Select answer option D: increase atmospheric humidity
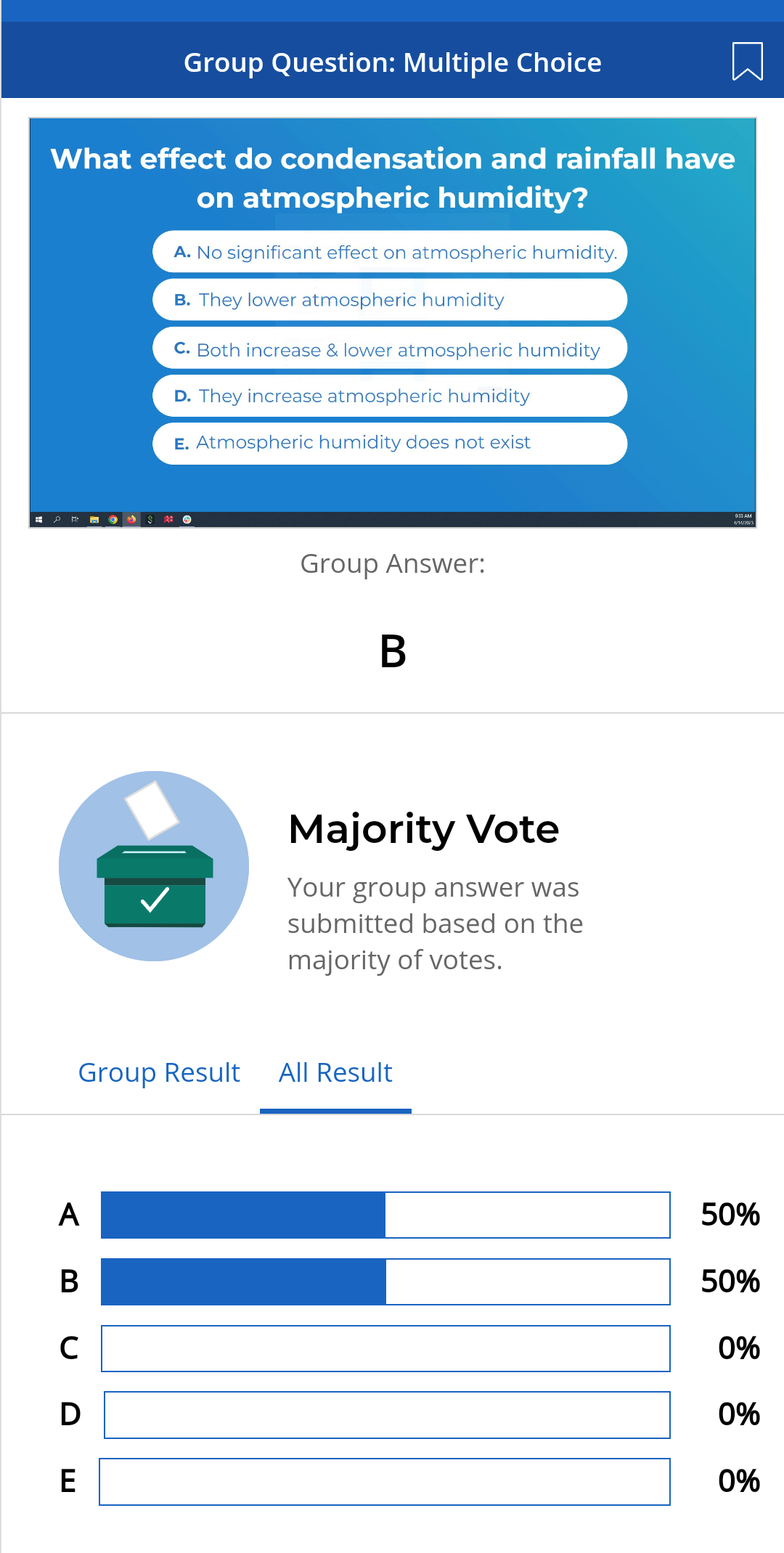Screen dimensions: 784x1553 (389, 396)
